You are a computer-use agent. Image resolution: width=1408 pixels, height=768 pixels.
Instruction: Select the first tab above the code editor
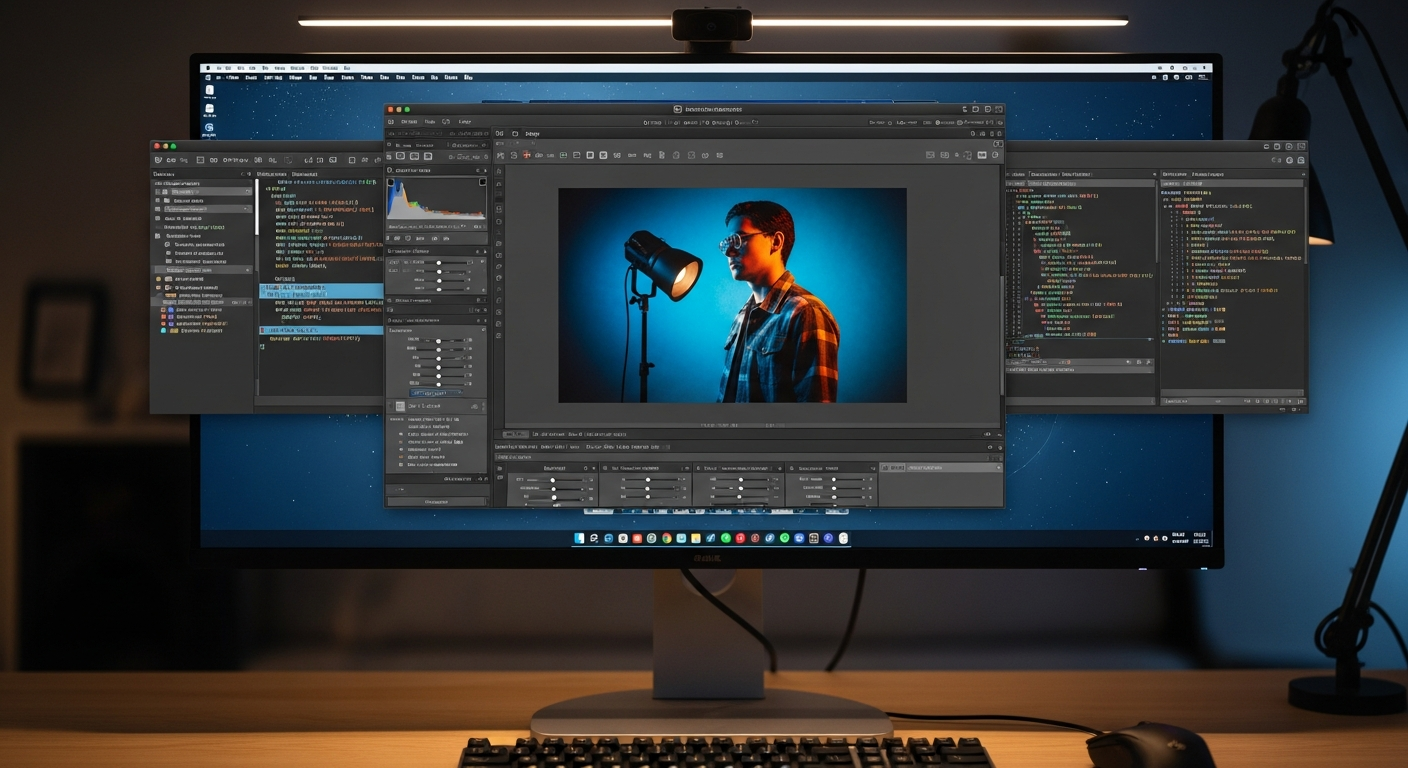pyautogui.click(x=272, y=174)
